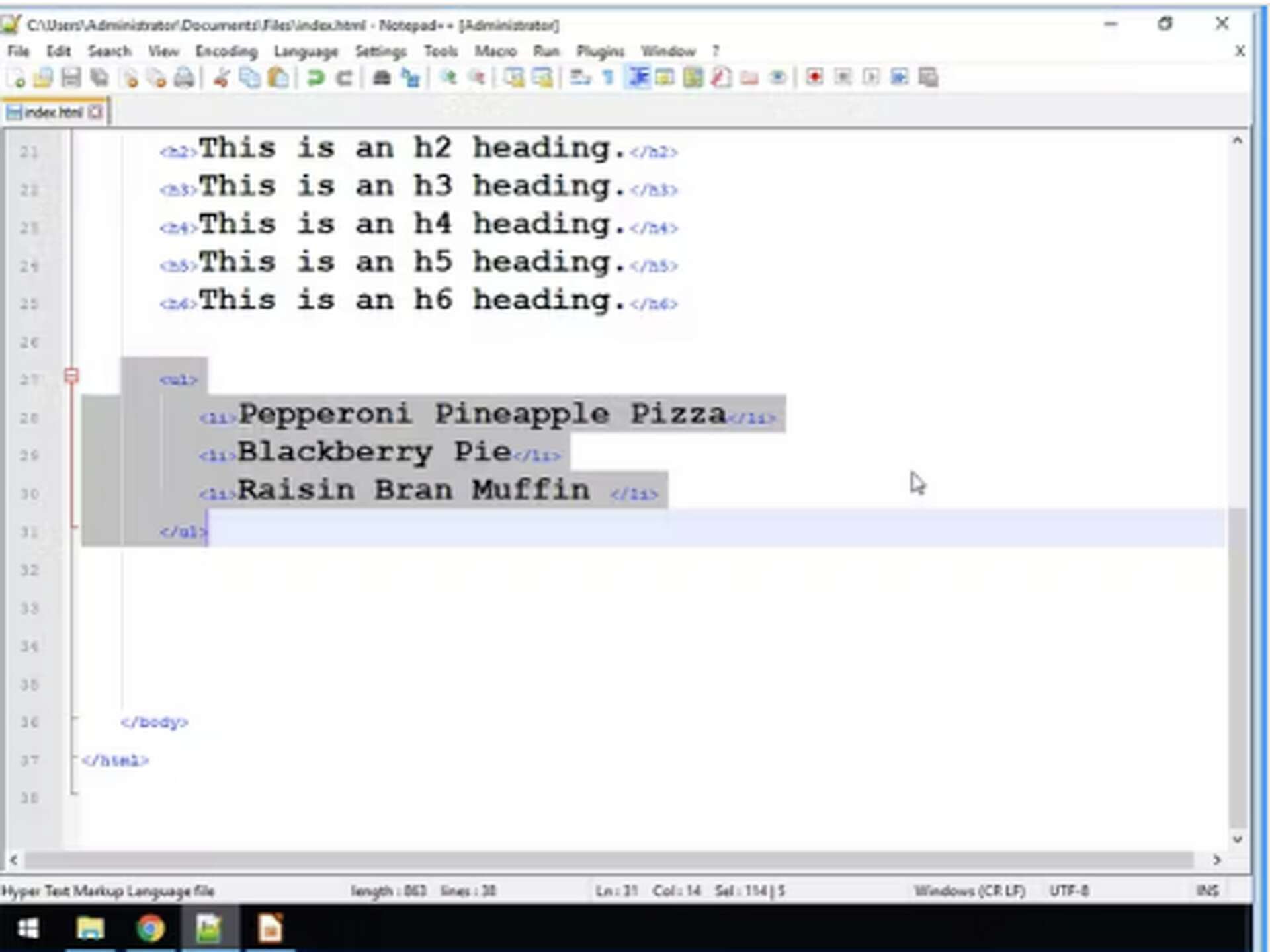This screenshot has height=952, width=1270.
Task: Play back the recorded macro icon
Action: click(872, 77)
